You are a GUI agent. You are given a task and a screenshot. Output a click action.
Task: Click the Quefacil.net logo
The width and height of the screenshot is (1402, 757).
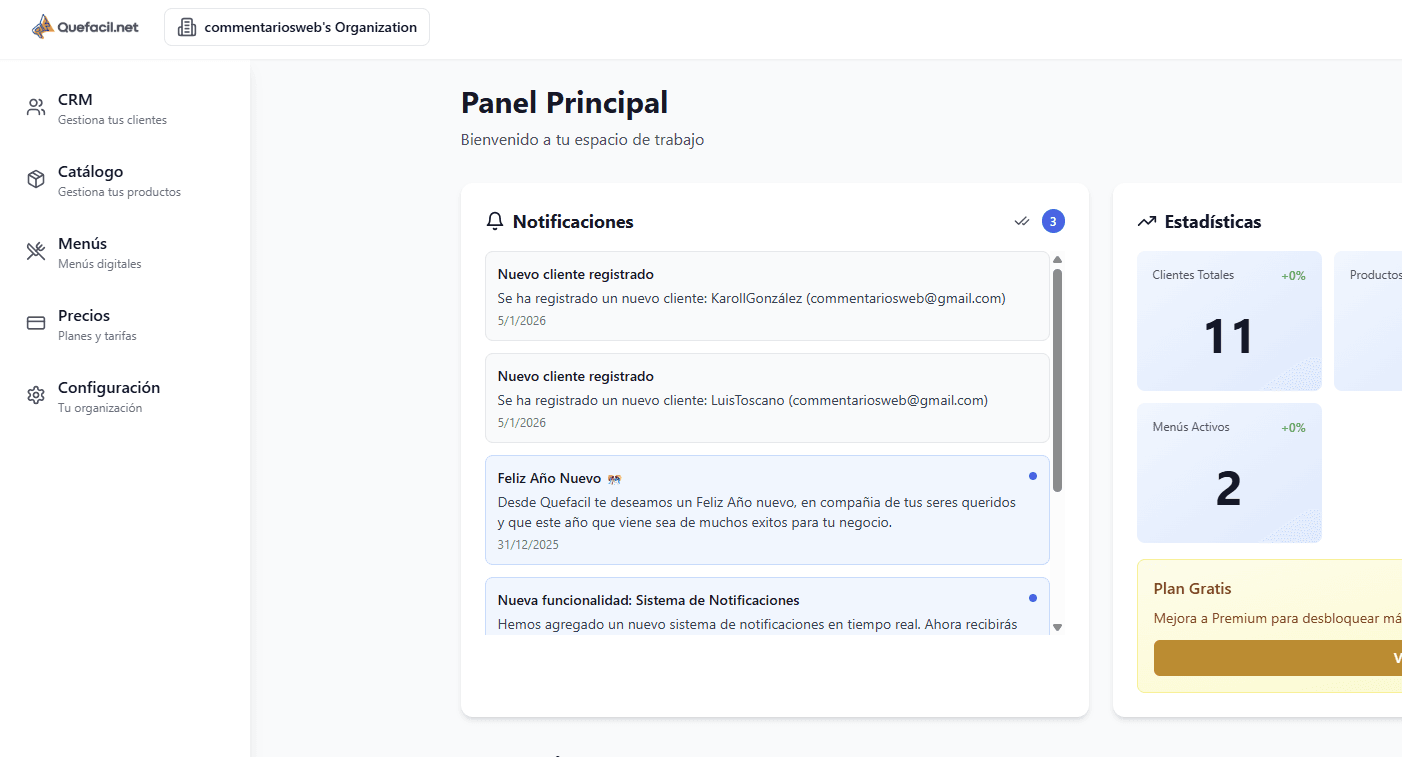85,27
